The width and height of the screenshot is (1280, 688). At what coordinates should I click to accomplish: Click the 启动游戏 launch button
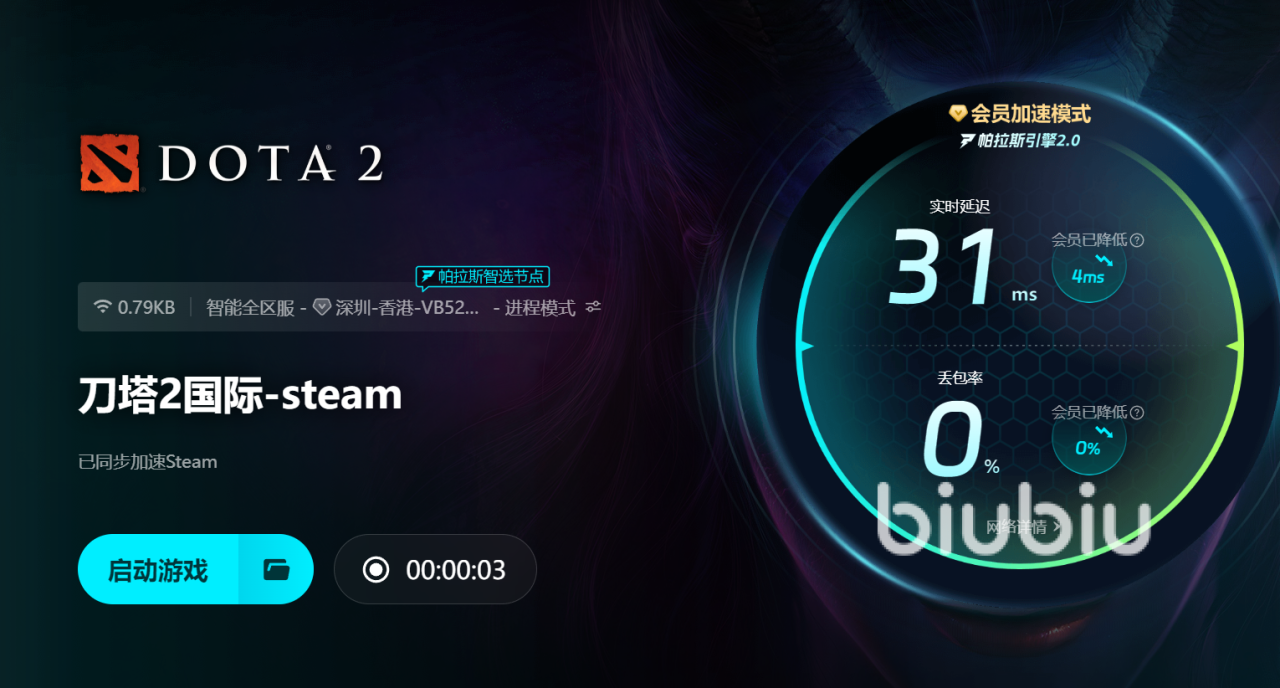click(158, 570)
